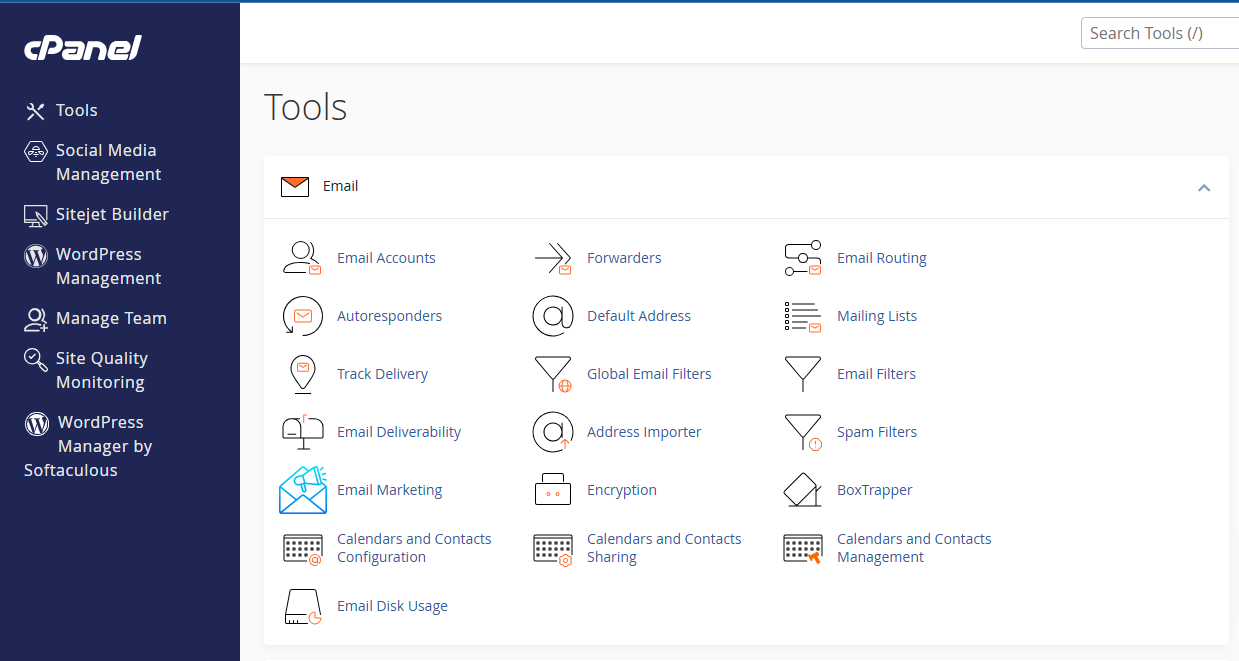
Task: Click the Autoresponders icon
Action: coord(302,316)
